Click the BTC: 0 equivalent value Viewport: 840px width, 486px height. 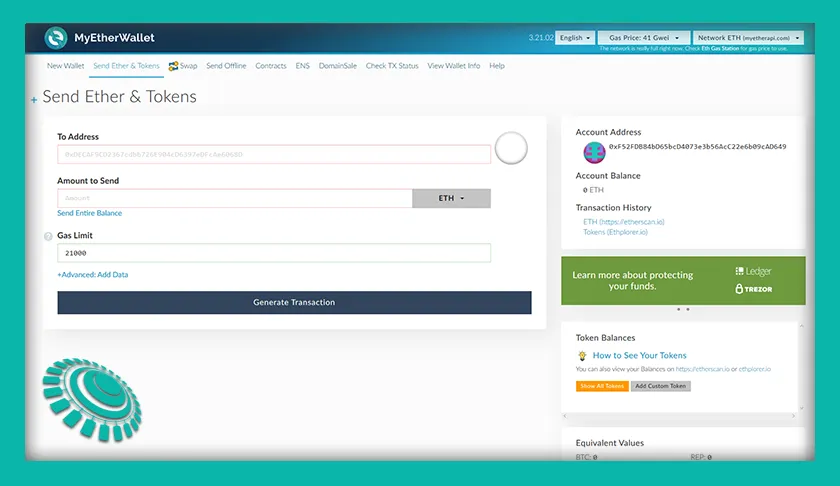tap(587, 457)
